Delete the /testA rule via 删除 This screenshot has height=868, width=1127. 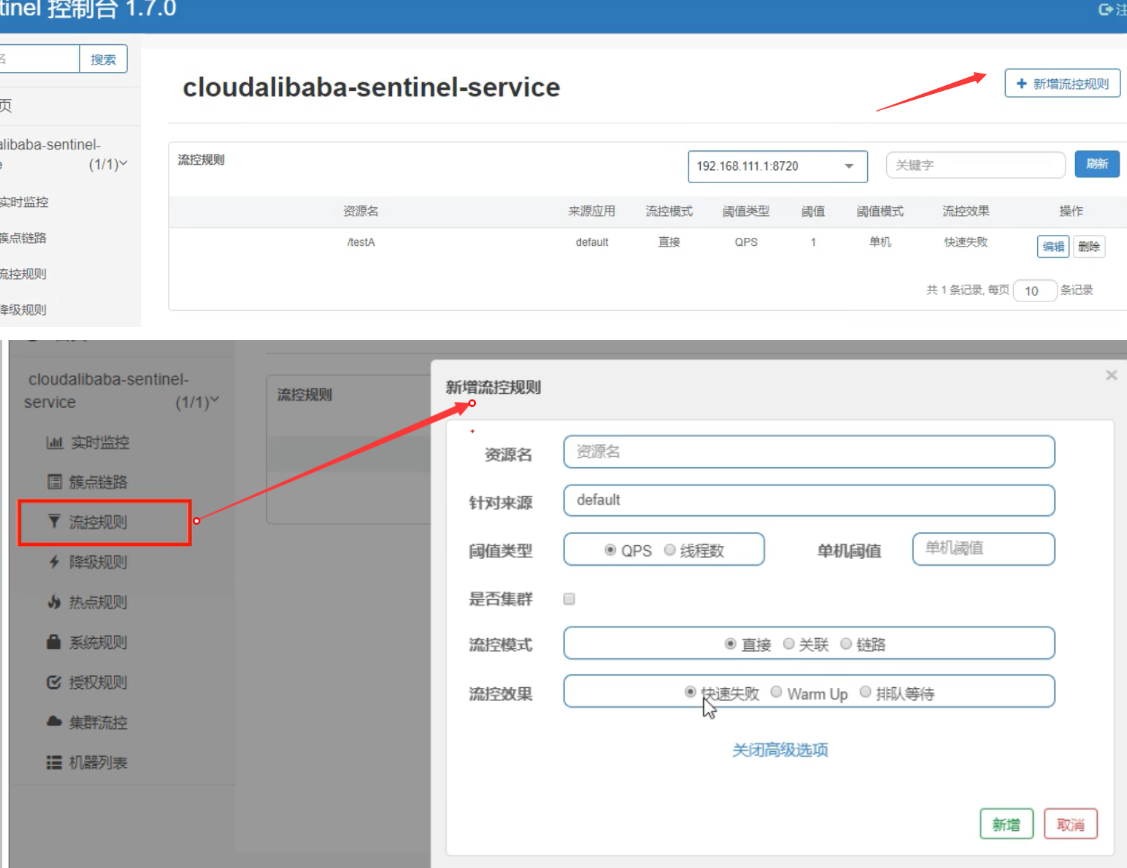(1089, 246)
